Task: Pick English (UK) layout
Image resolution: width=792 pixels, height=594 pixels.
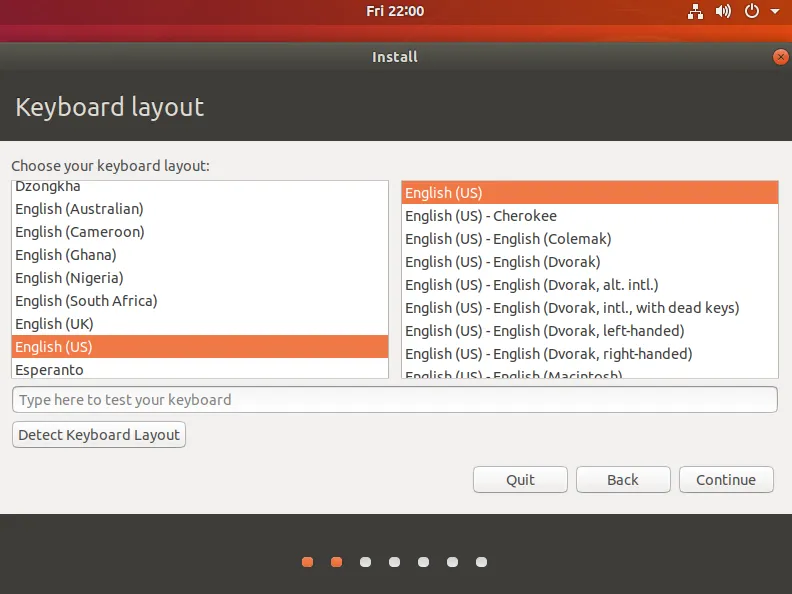Action: coord(200,324)
